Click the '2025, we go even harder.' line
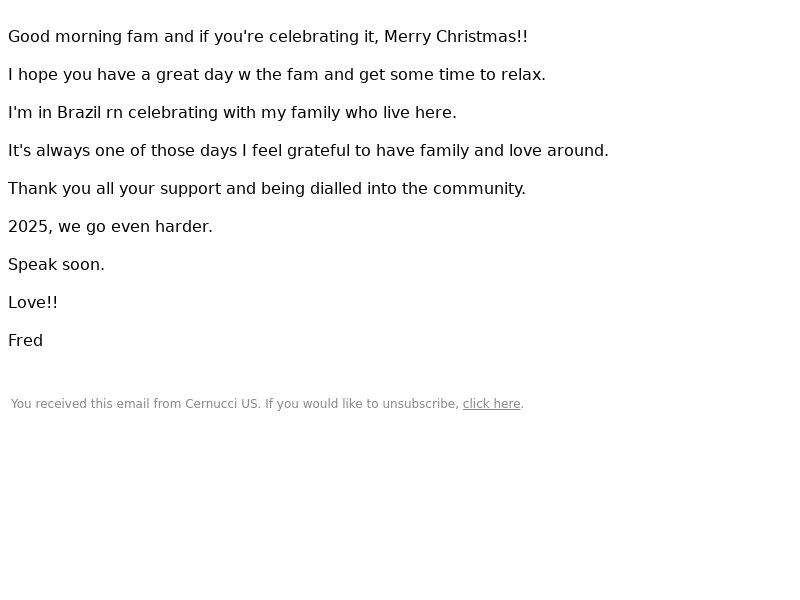Viewport: 800px width, 600px height. coord(110,227)
